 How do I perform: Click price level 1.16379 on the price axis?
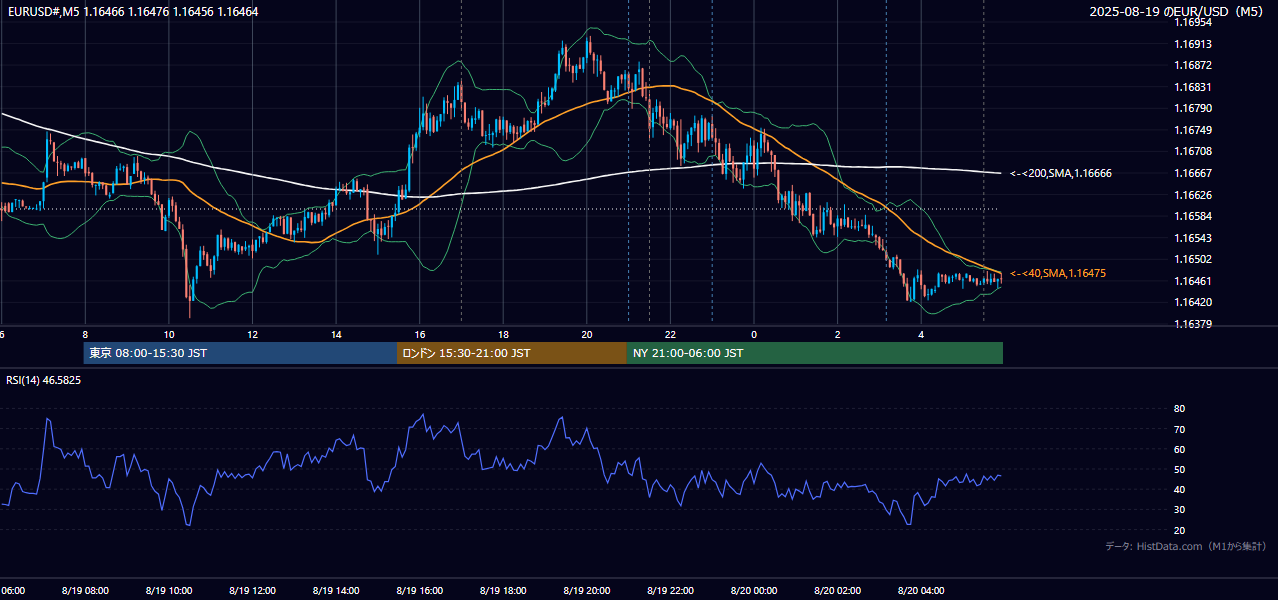coord(1192,324)
